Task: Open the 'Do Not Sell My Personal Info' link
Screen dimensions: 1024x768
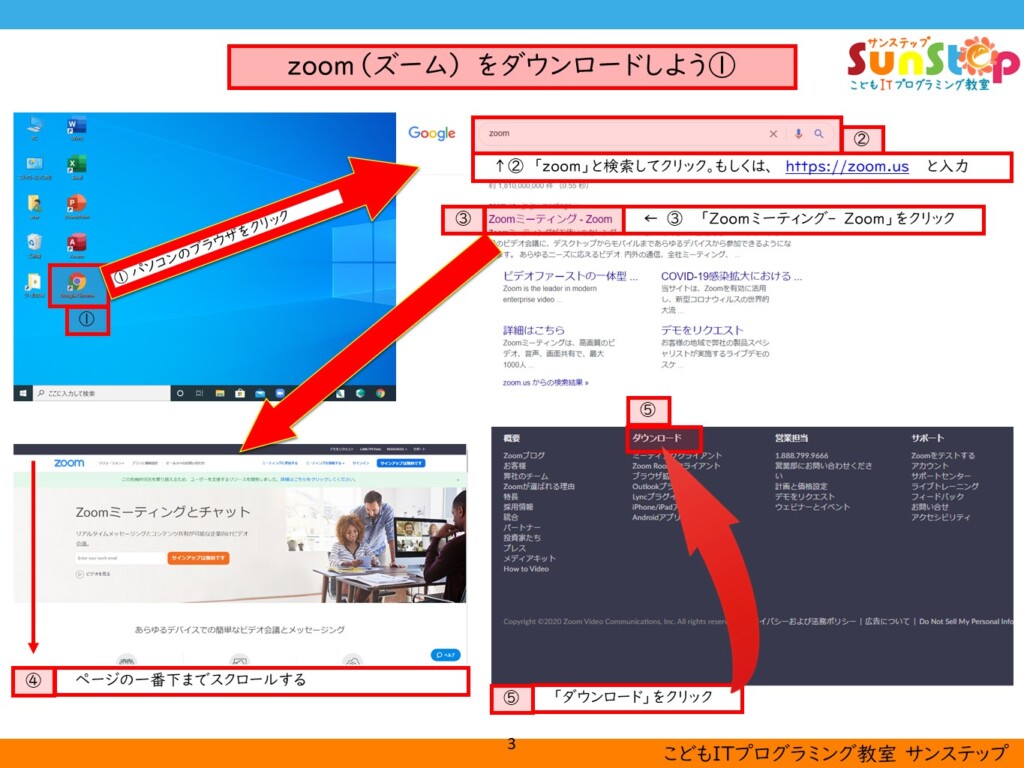Action: pos(966,622)
